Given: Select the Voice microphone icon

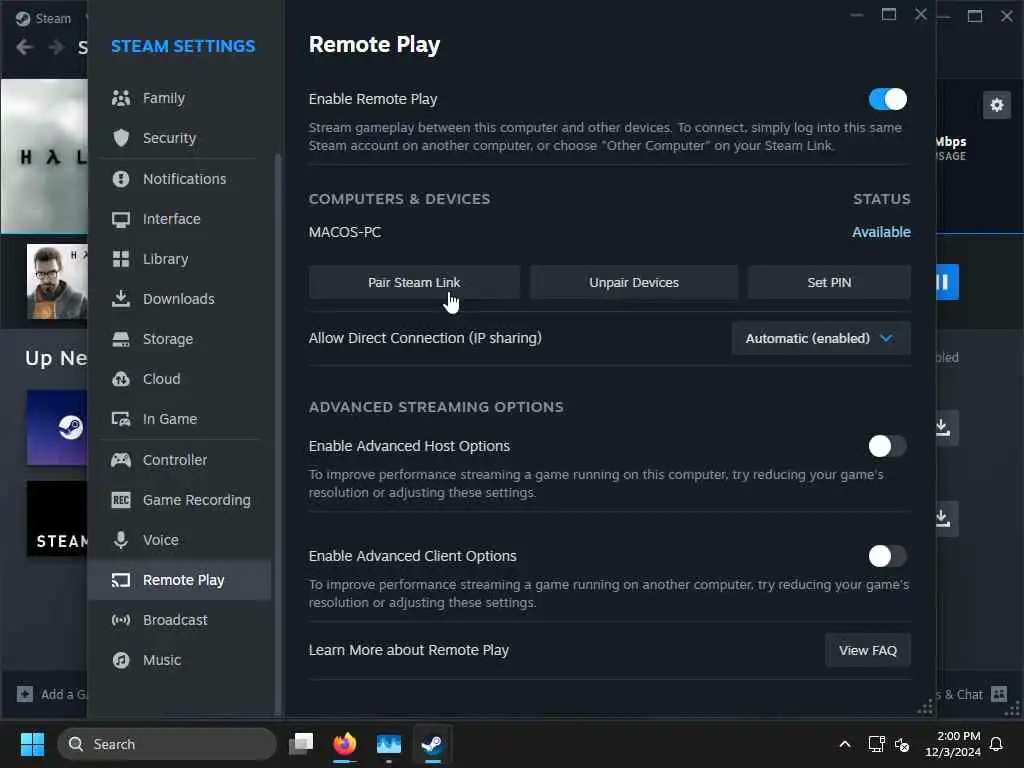Looking at the screenshot, I should click(x=121, y=540).
